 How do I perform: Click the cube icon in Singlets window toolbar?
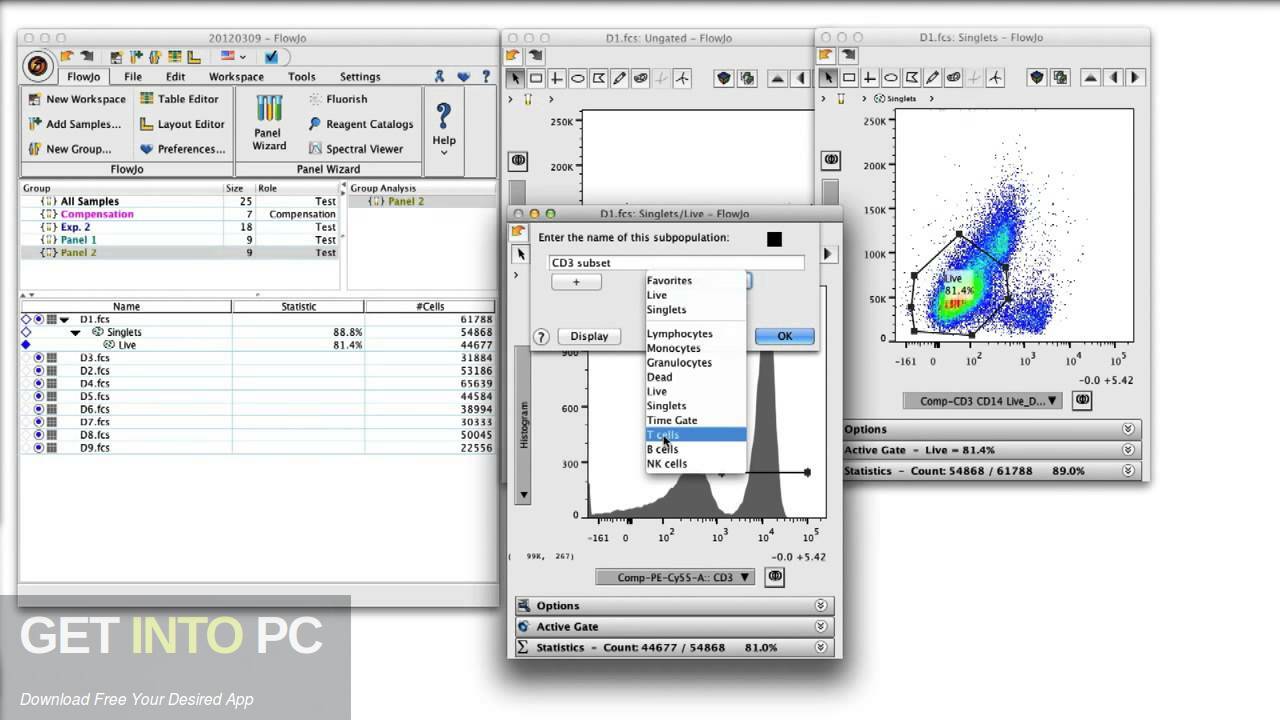(1037, 77)
